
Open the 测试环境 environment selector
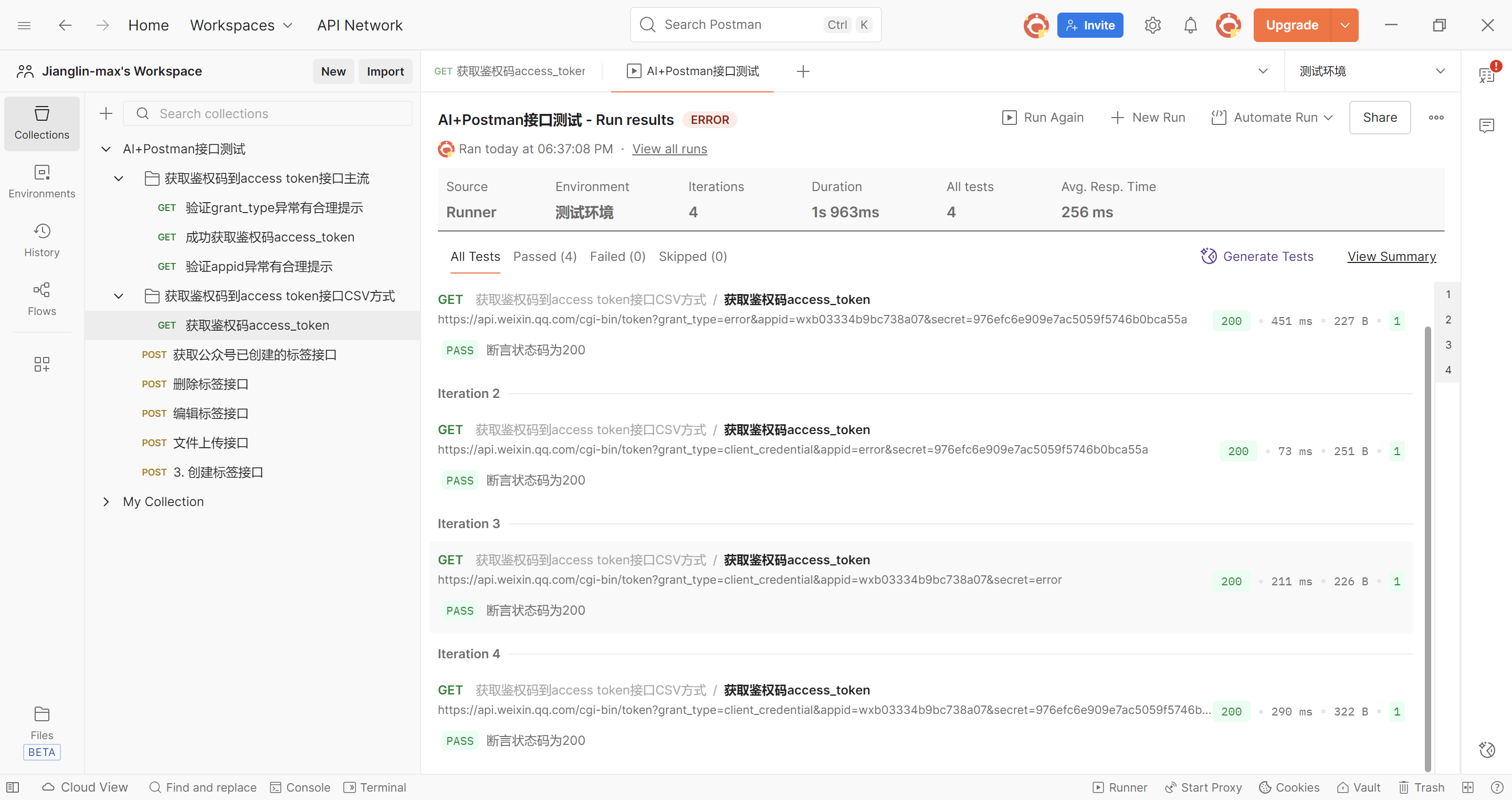[x=1372, y=71]
